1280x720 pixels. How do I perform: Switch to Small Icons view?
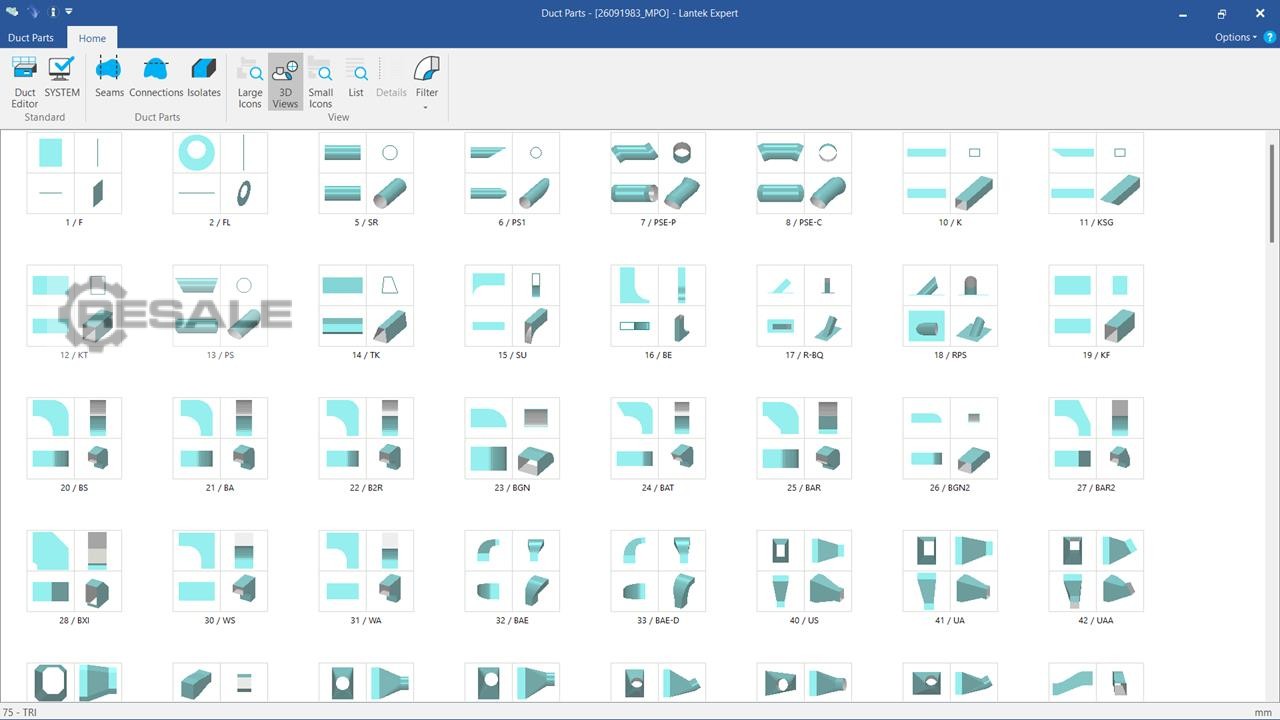pyautogui.click(x=320, y=81)
